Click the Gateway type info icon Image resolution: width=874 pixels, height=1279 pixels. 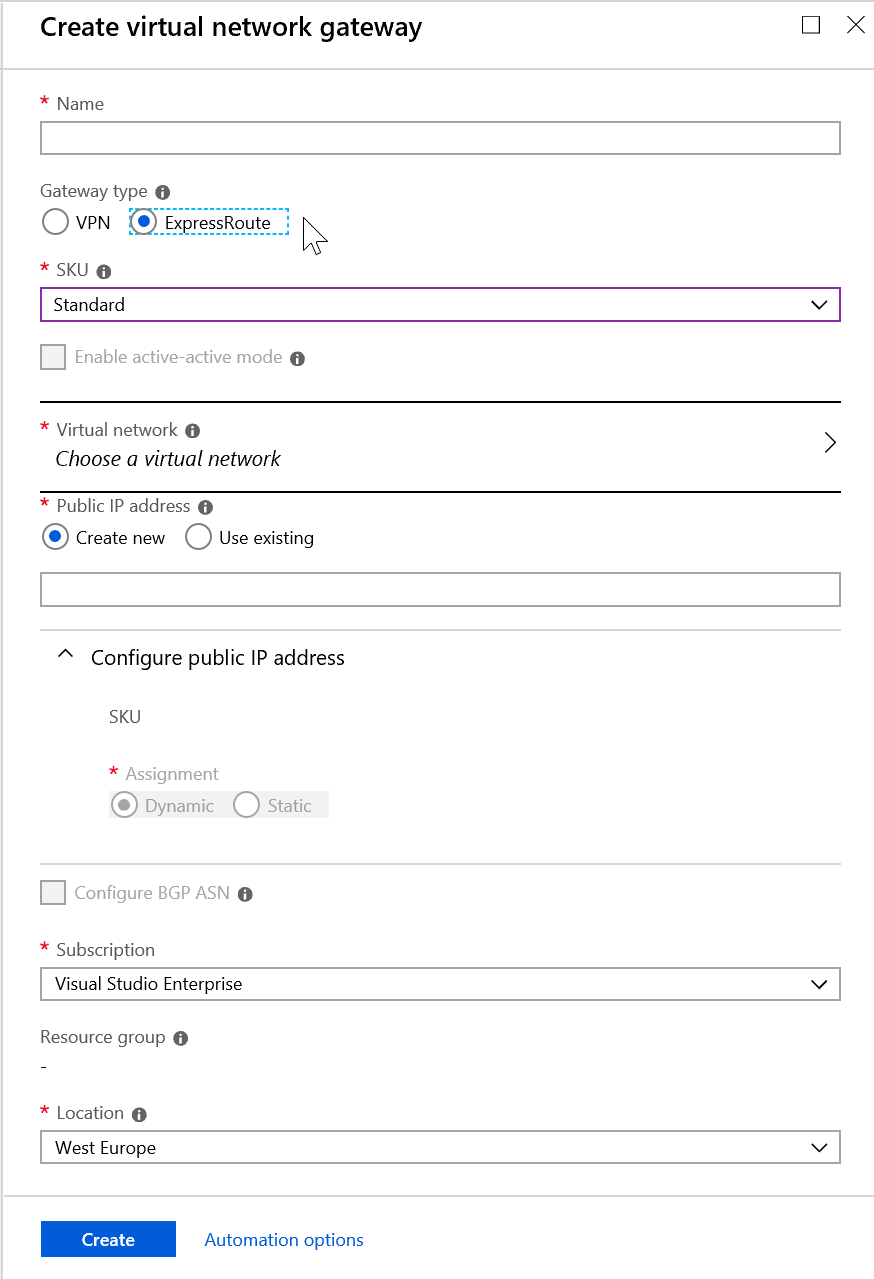point(163,192)
